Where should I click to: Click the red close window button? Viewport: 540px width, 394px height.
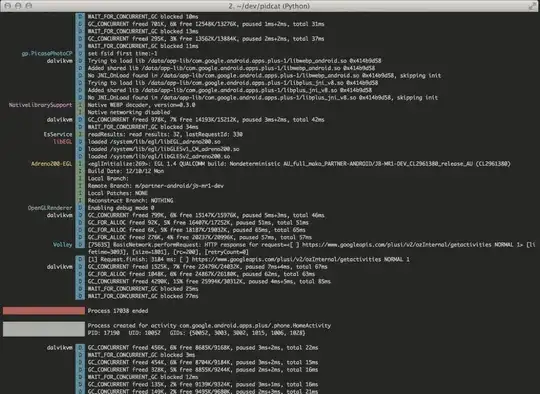(8, 6)
